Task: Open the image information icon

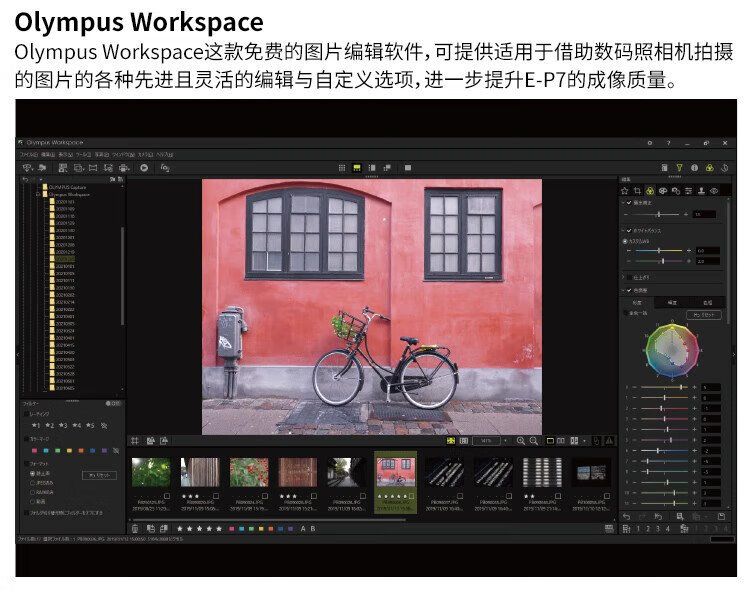Action: (694, 168)
